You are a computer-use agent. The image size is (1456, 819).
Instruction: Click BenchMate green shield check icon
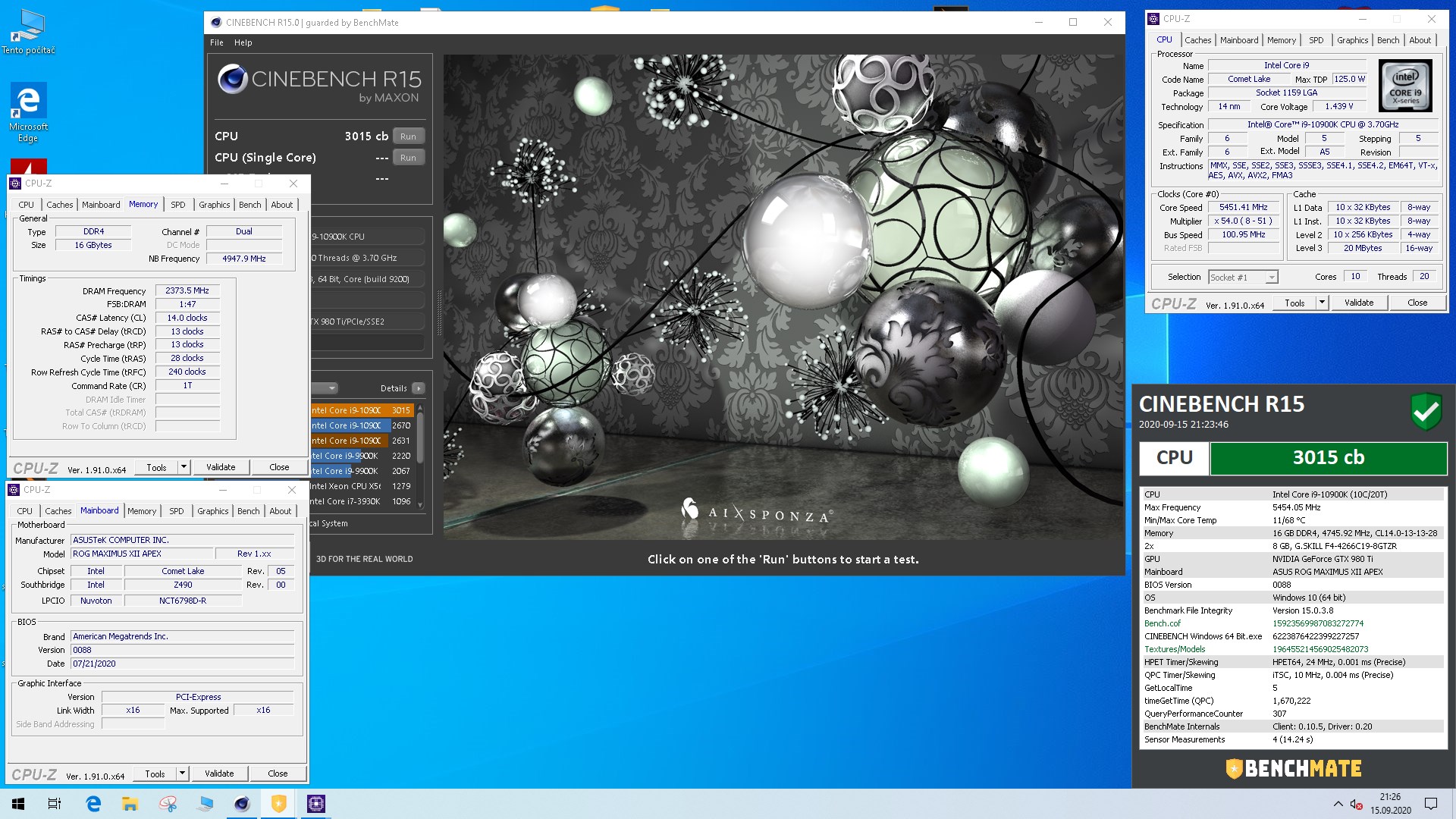(x=1426, y=412)
